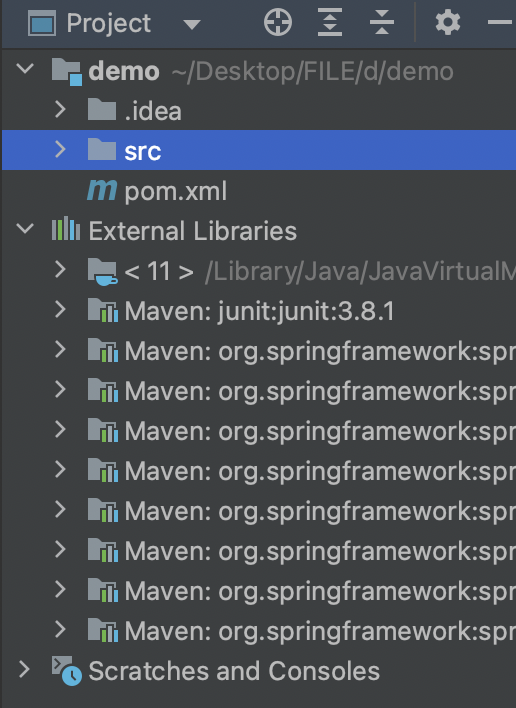Click the Expand All icon
This screenshot has height=708, width=516.
[330, 23]
